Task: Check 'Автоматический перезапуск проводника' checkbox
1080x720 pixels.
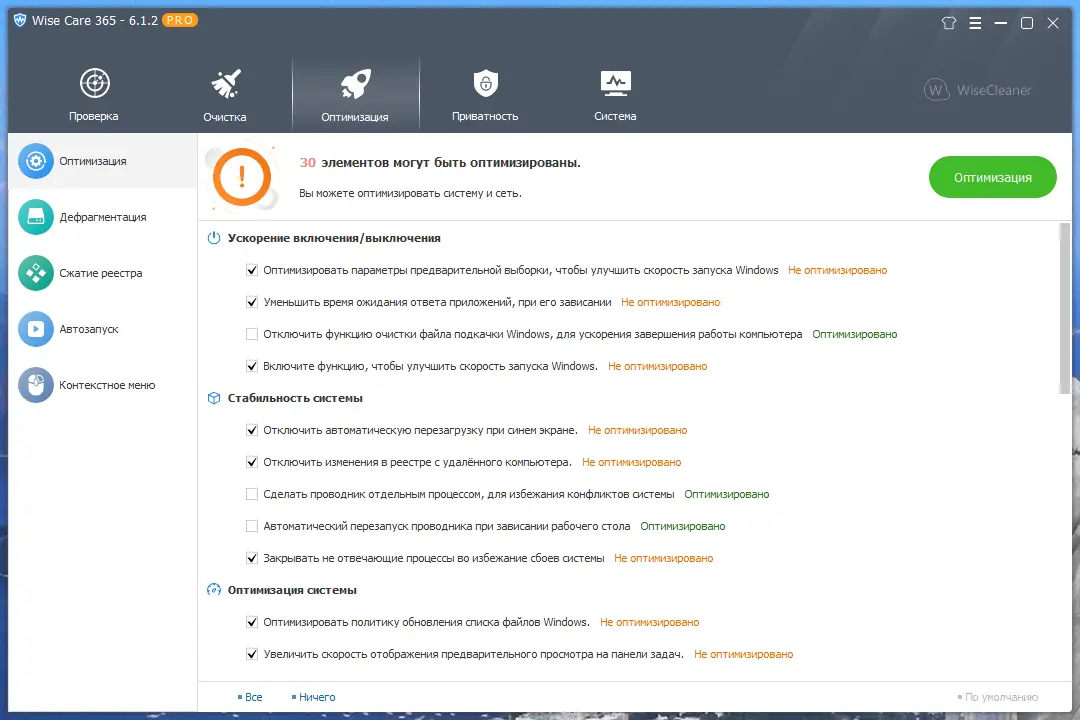Action: (x=252, y=526)
